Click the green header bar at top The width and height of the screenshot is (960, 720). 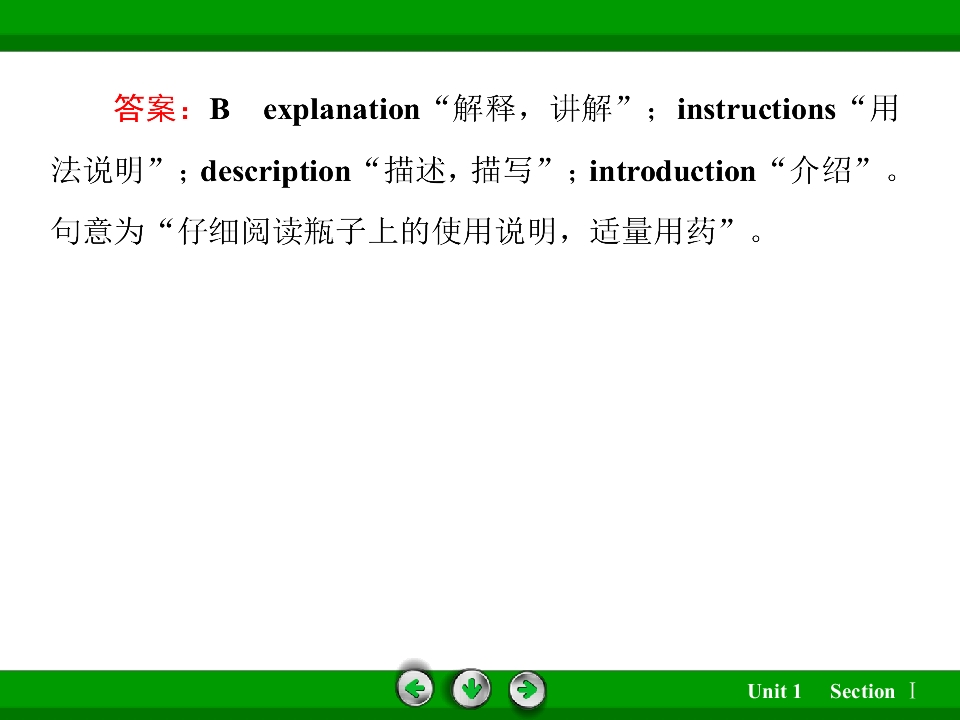click(480, 25)
